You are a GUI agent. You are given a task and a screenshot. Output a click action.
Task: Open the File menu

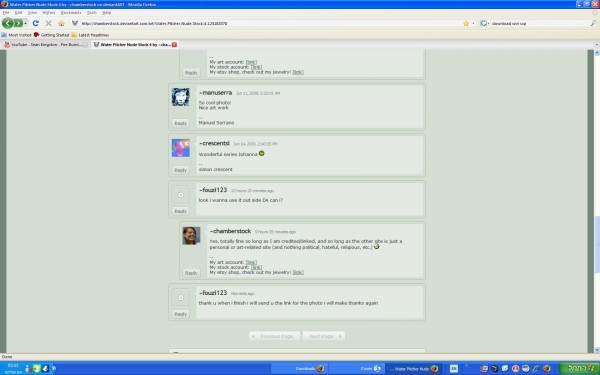pos(6,13)
